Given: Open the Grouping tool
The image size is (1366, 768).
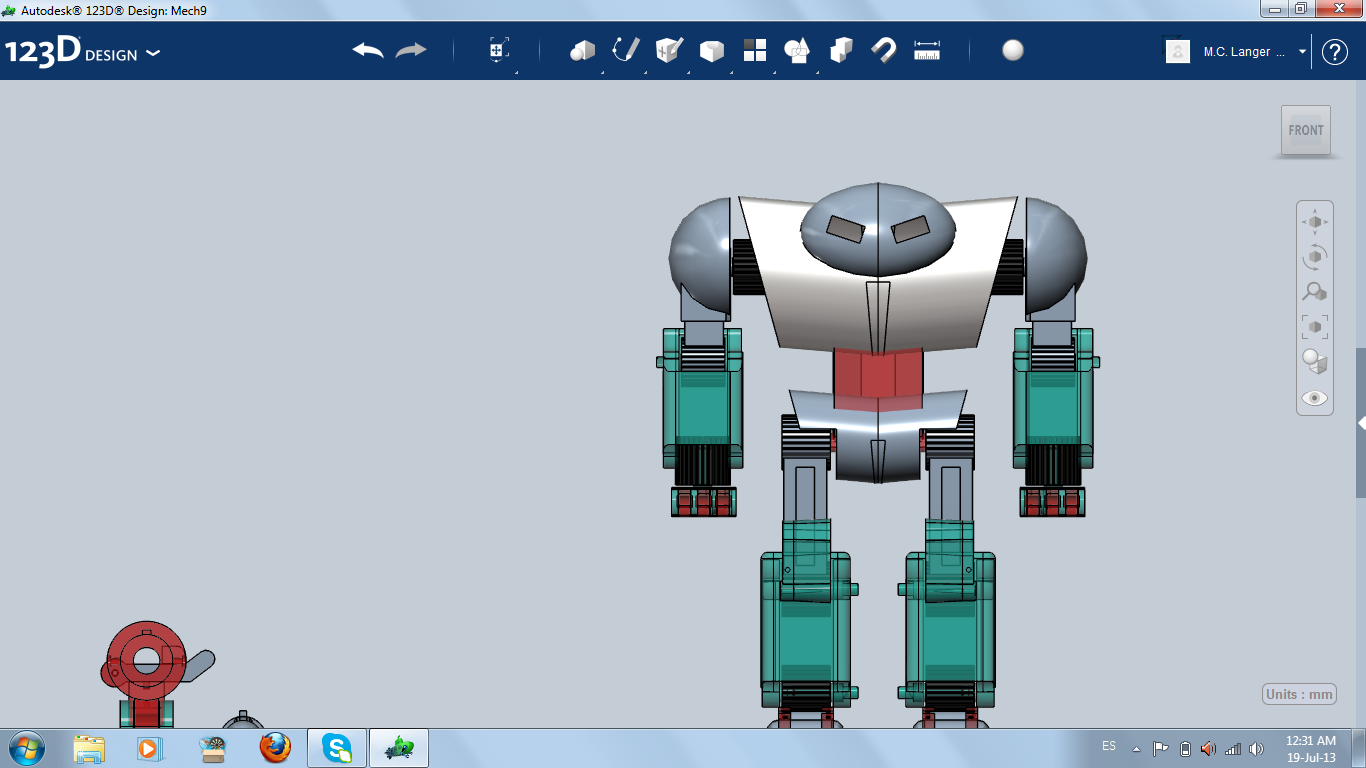Looking at the screenshot, I should [797, 50].
